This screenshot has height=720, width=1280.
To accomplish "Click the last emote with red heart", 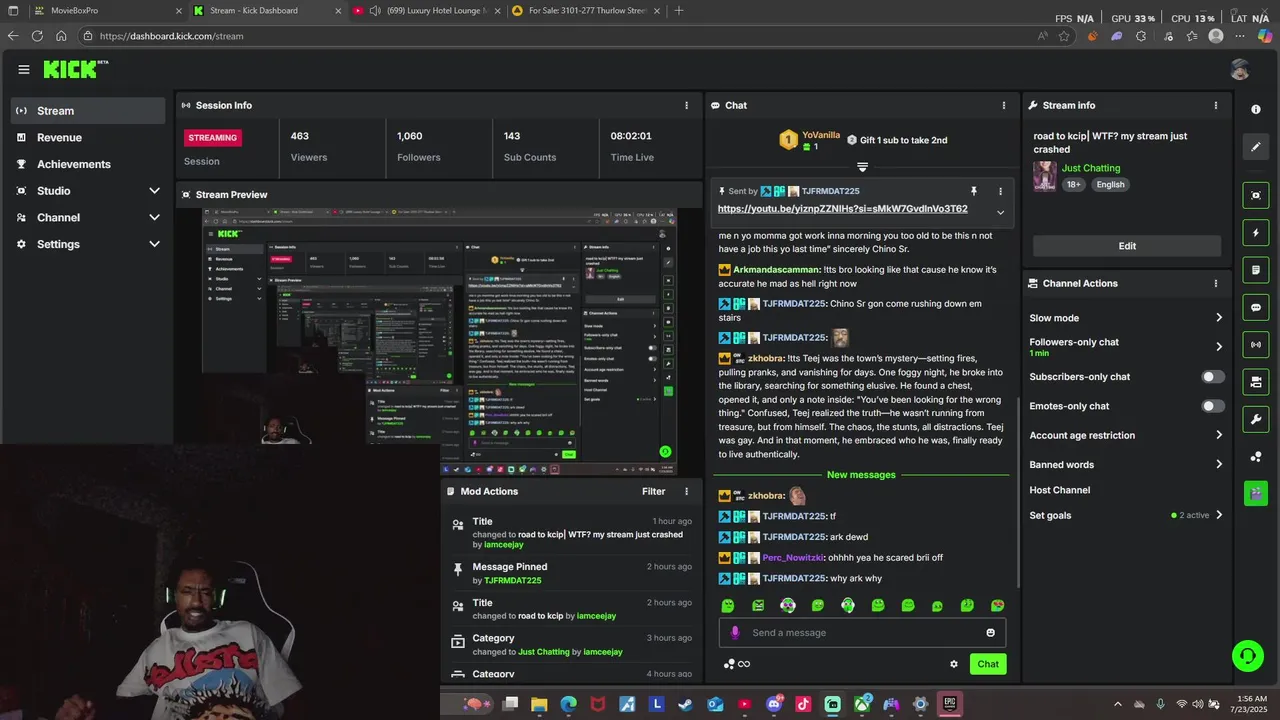I will click(x=997, y=606).
